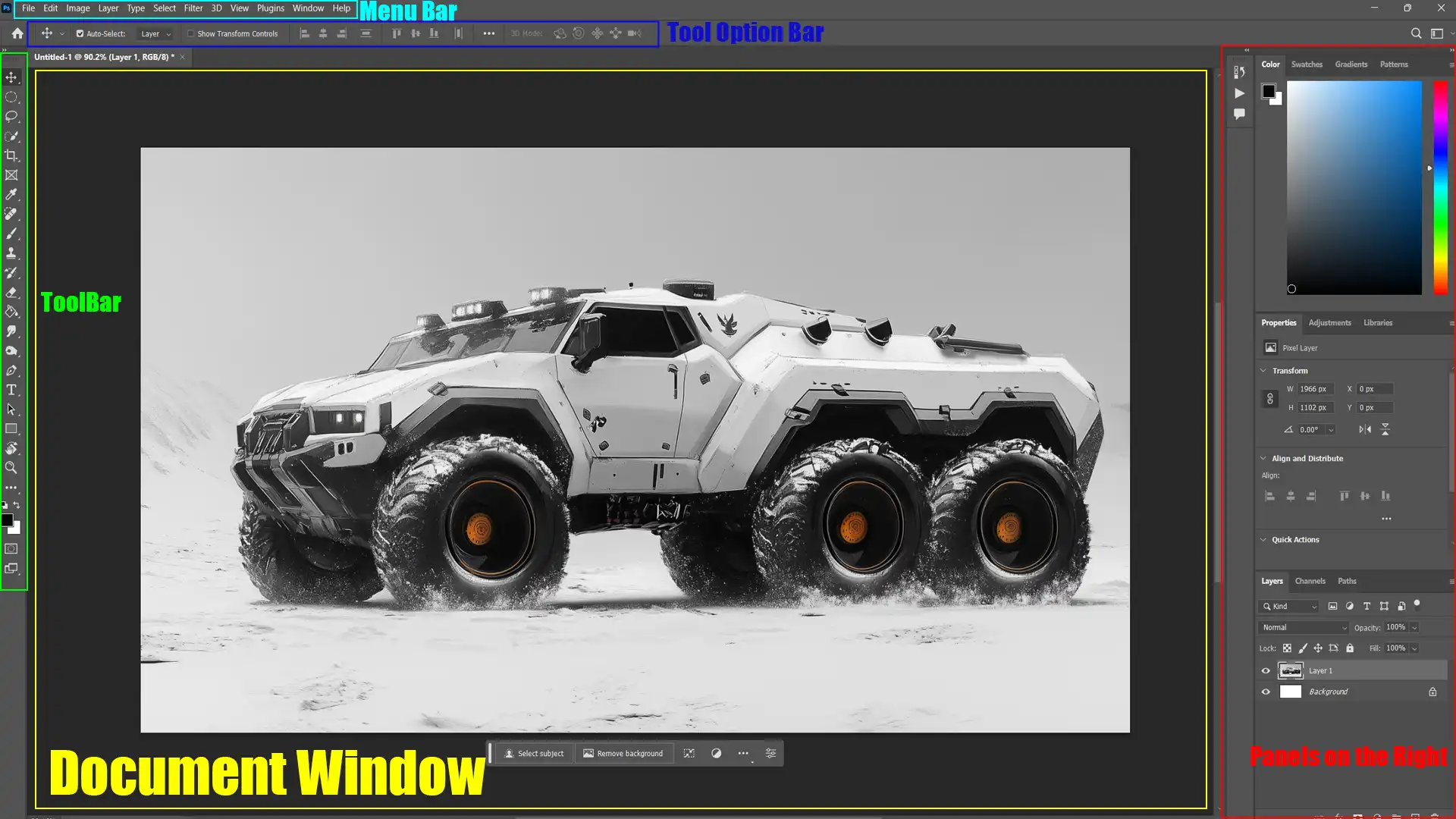Image resolution: width=1456 pixels, height=819 pixels.
Task: Toggle Background layer visibility
Action: point(1266,692)
